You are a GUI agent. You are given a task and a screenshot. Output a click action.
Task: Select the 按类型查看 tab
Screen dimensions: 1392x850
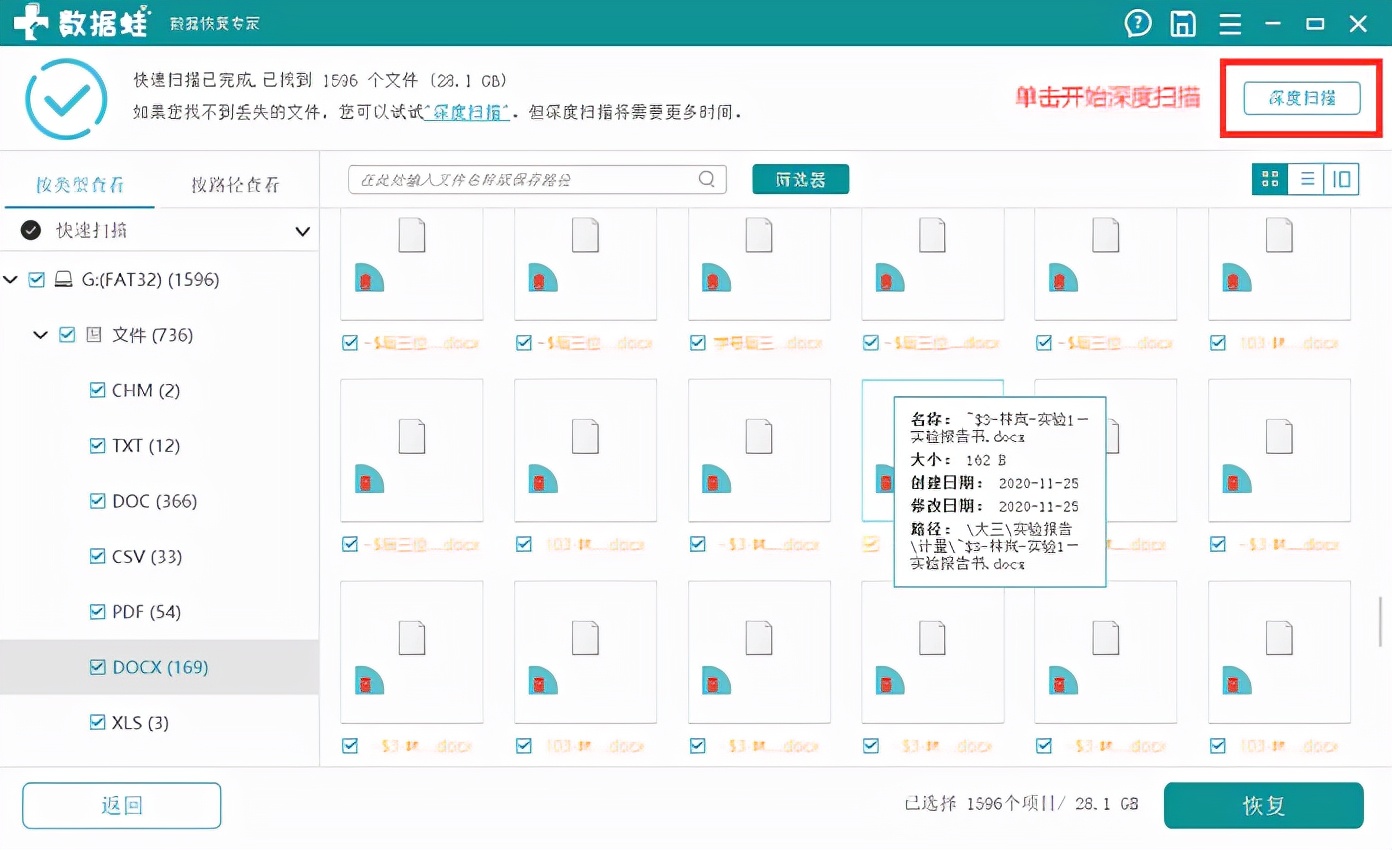point(80,184)
